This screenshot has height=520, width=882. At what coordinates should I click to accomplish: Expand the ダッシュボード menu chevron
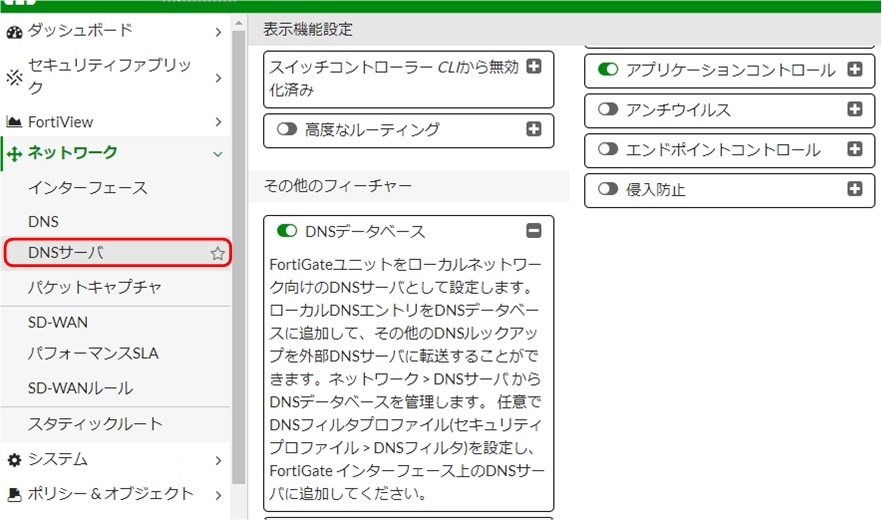click(x=218, y=33)
